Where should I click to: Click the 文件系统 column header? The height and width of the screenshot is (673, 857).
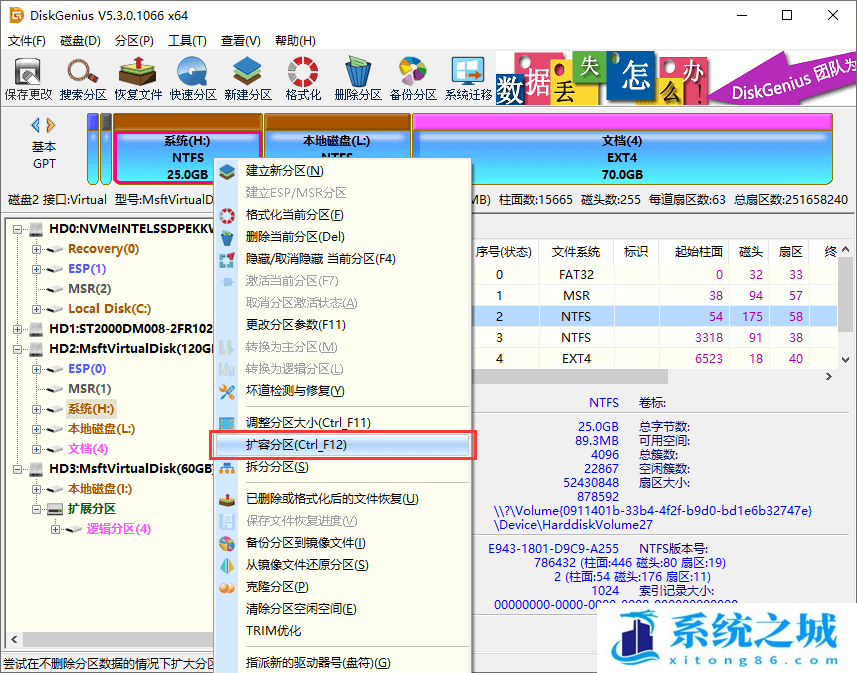[576, 252]
